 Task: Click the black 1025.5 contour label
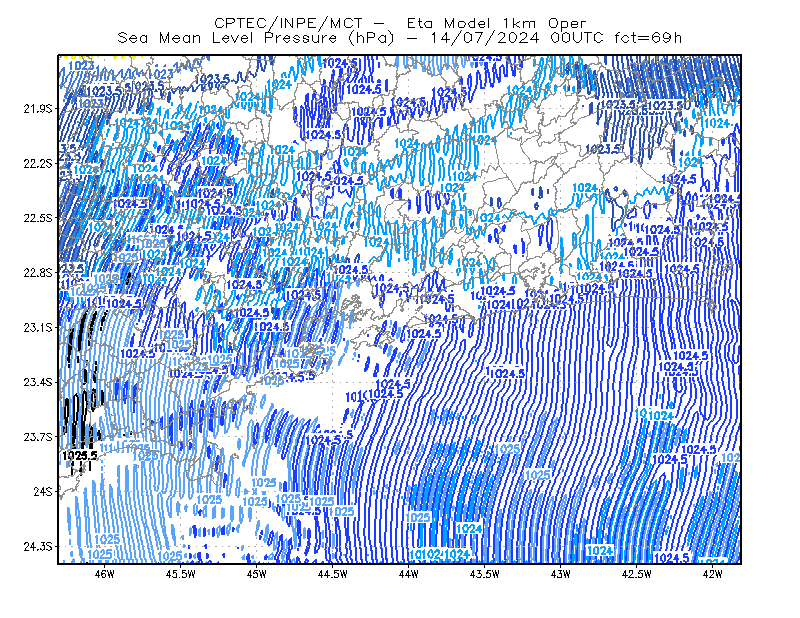point(80,455)
